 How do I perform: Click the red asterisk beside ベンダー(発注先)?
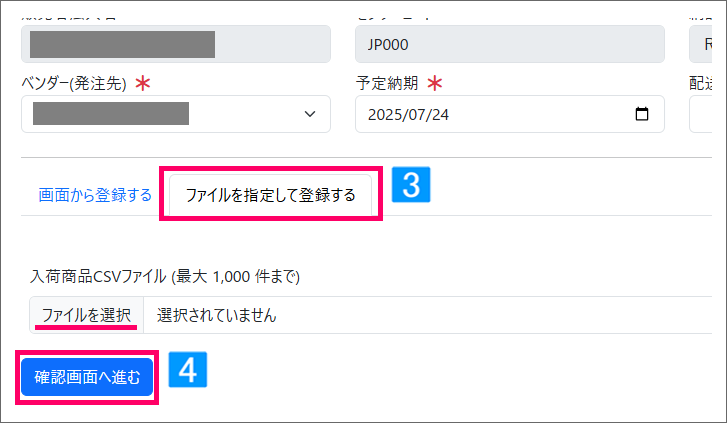pyautogui.click(x=145, y=84)
